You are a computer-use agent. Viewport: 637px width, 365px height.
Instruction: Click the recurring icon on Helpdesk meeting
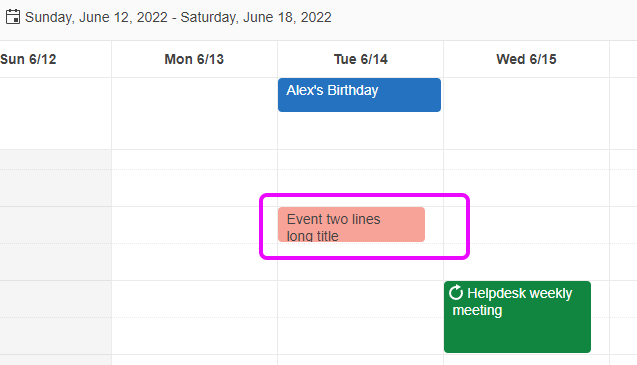pos(456,292)
